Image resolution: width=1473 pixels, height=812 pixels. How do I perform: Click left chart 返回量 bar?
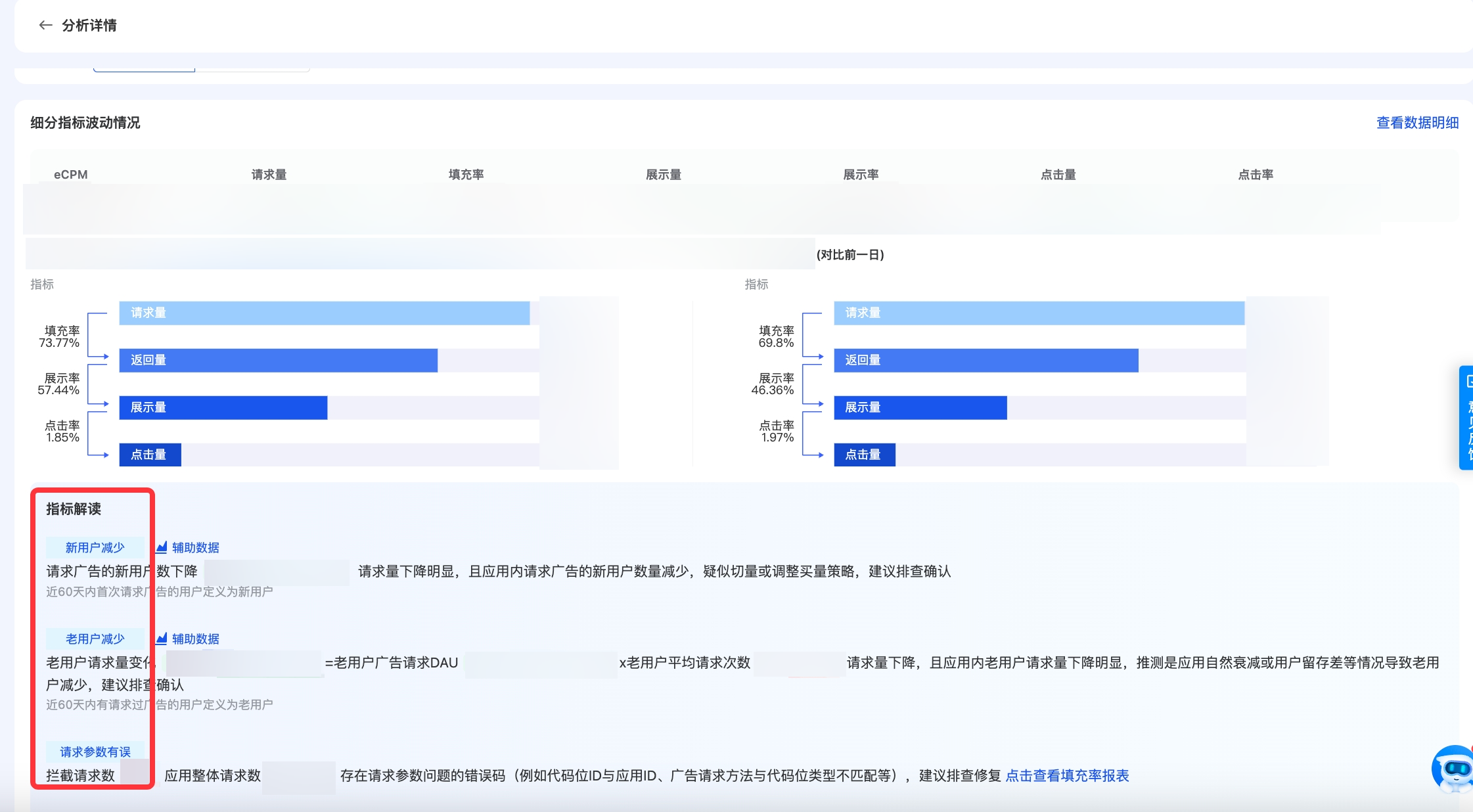coord(278,361)
